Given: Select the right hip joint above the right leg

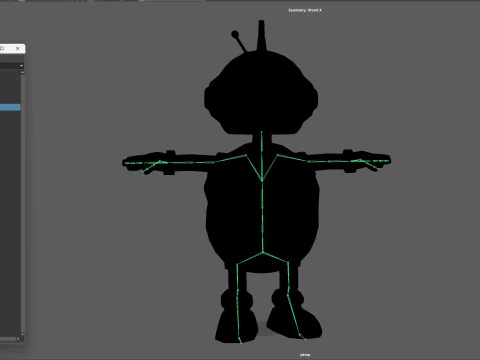Looking at the screenshot, I should click(288, 262).
